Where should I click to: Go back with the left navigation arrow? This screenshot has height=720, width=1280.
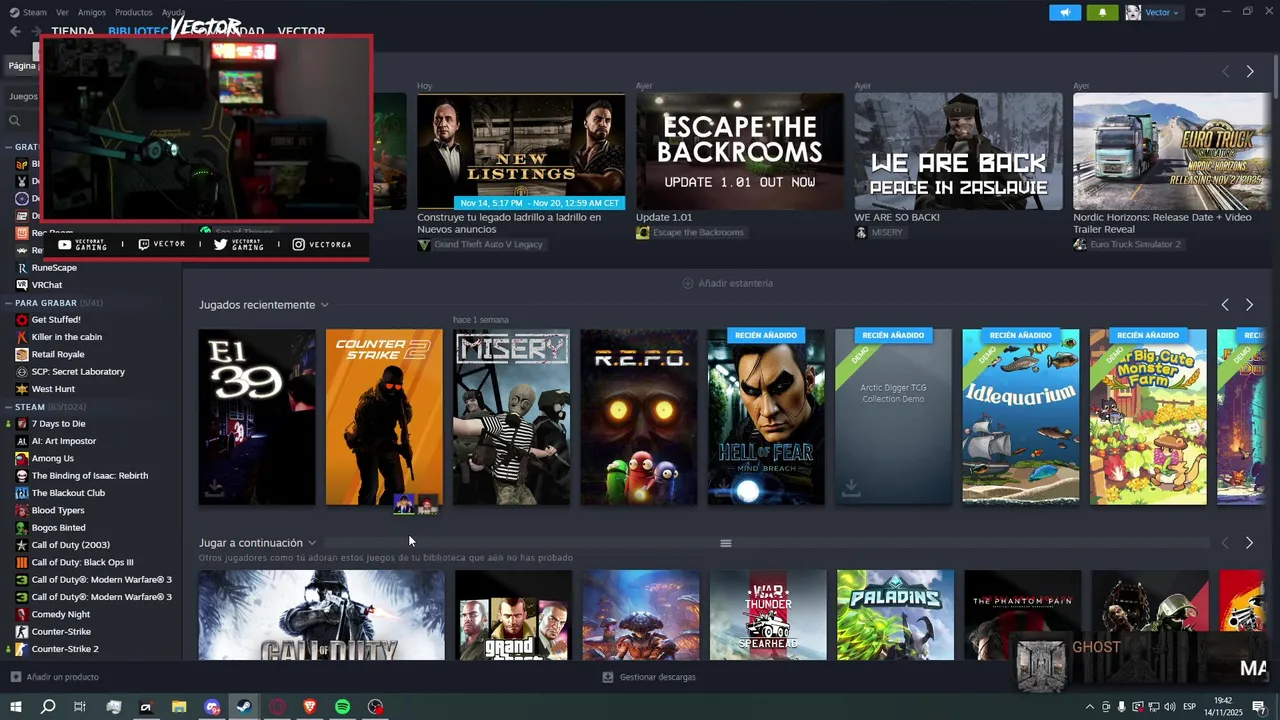tap(15, 31)
